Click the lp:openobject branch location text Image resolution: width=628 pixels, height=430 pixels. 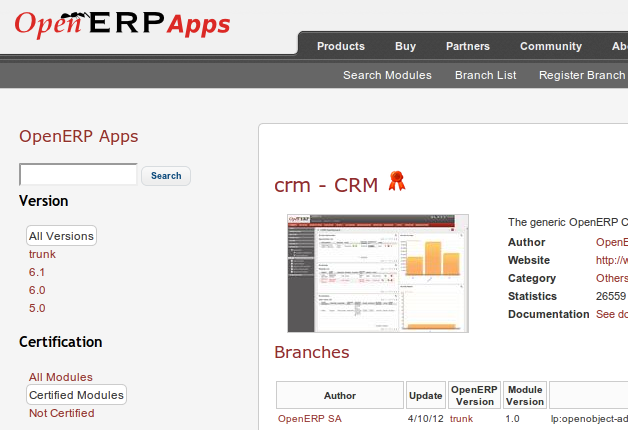click(x=589, y=419)
